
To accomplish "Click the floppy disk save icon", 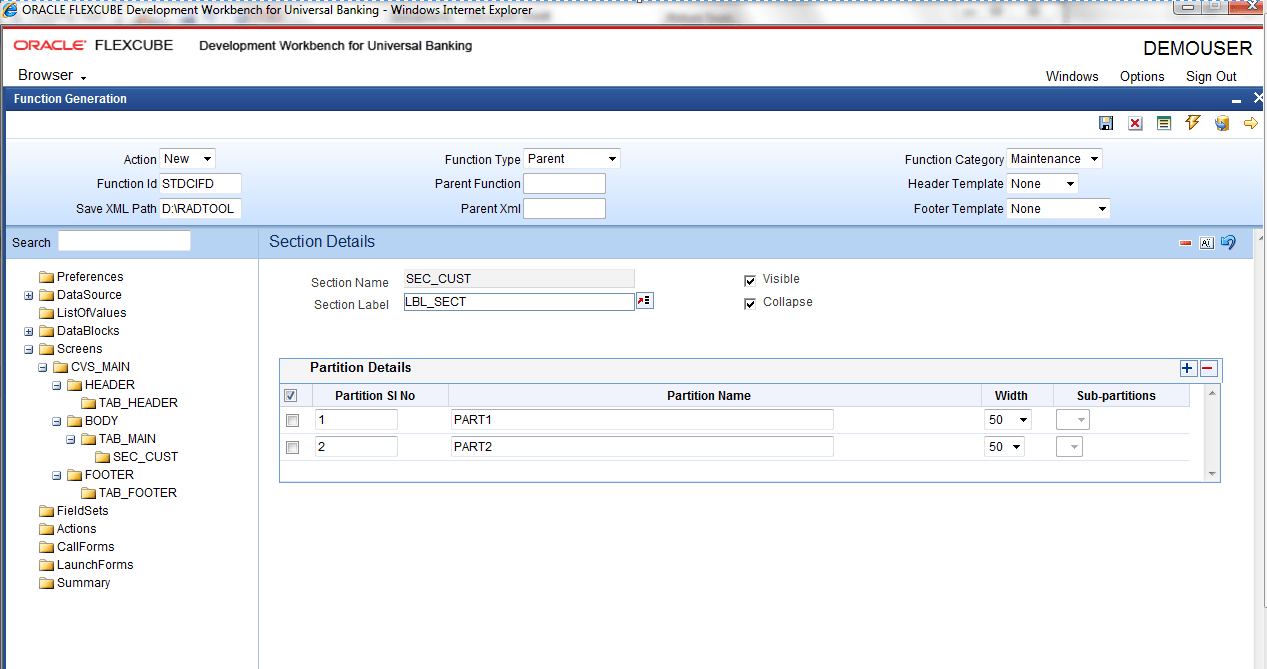I will (1106, 123).
